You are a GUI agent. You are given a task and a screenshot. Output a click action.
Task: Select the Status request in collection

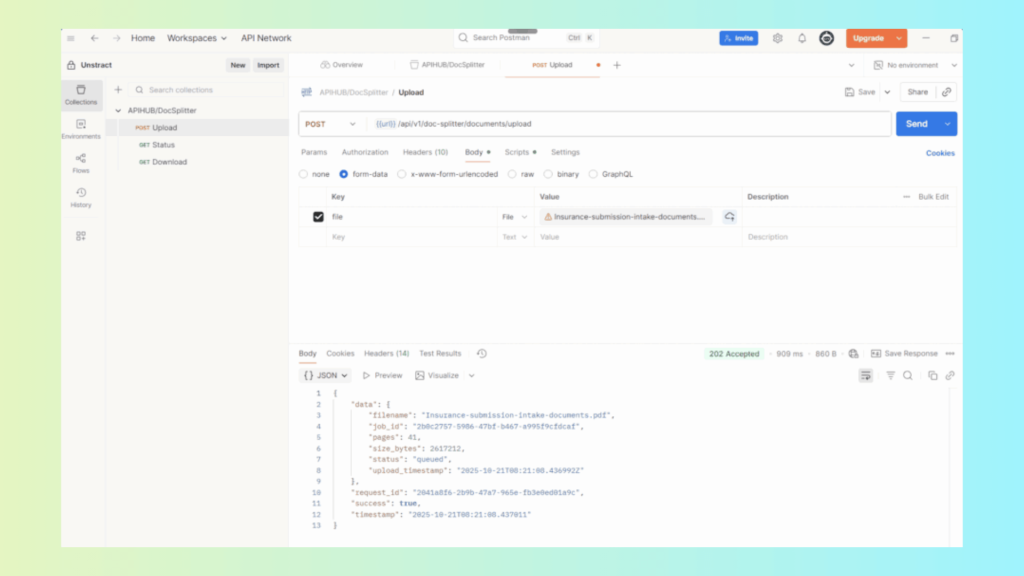pyautogui.click(x=163, y=145)
